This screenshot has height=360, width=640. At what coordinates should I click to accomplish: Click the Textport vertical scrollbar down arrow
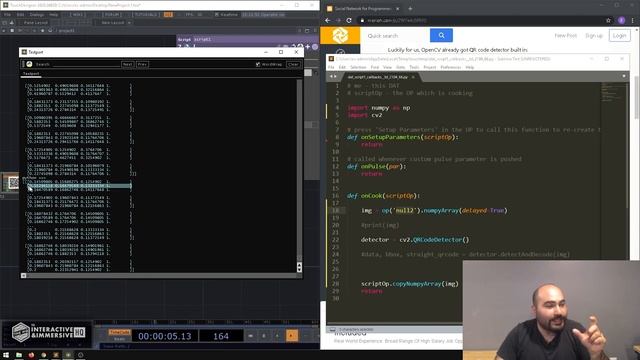(x=299, y=269)
